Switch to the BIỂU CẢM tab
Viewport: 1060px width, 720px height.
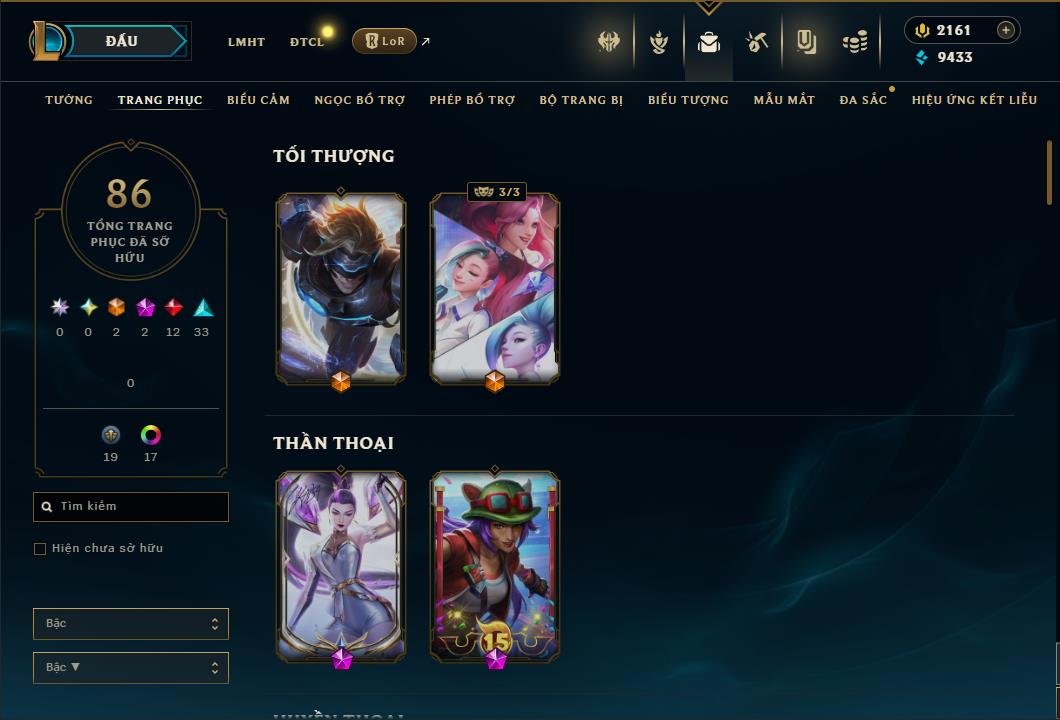(x=258, y=100)
